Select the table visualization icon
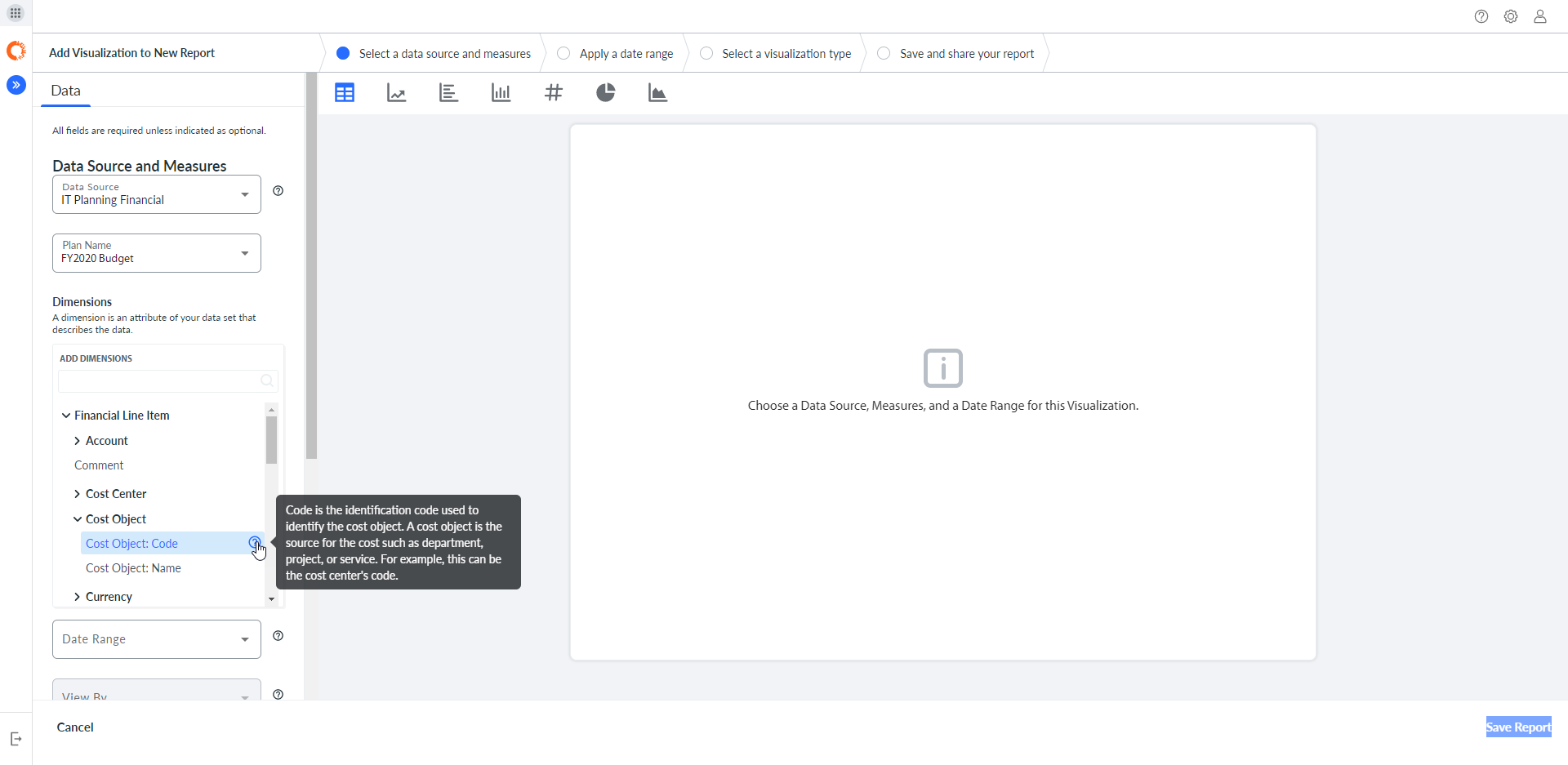Screen dimensions: 1568x765 (x=345, y=93)
